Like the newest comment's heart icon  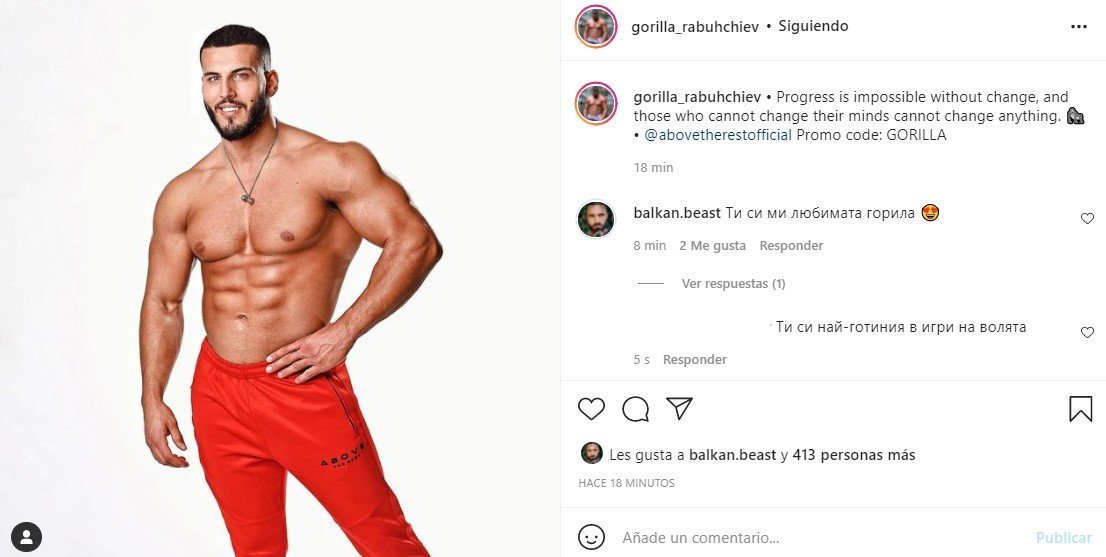pyautogui.click(x=1087, y=332)
